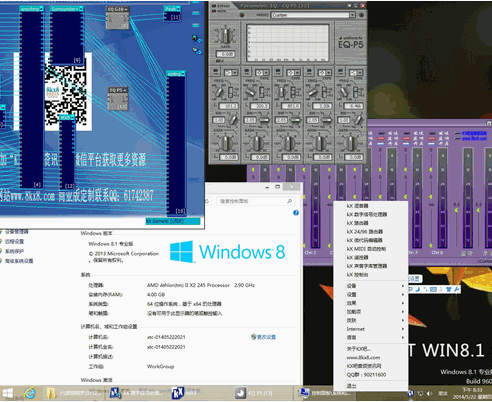492x402 pixels.
Task: Toggle band 5 on/off switch in EQ-P5
Action: (x=340, y=72)
